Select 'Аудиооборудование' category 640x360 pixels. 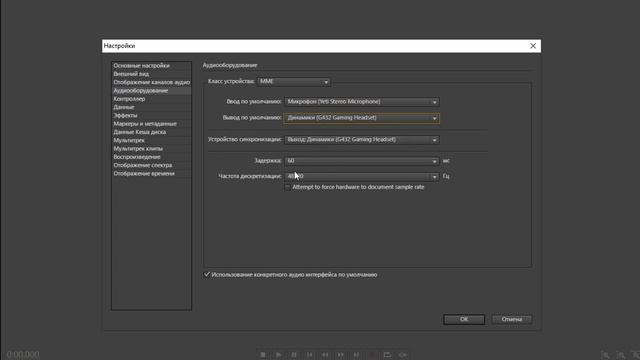pyautogui.click(x=151, y=91)
